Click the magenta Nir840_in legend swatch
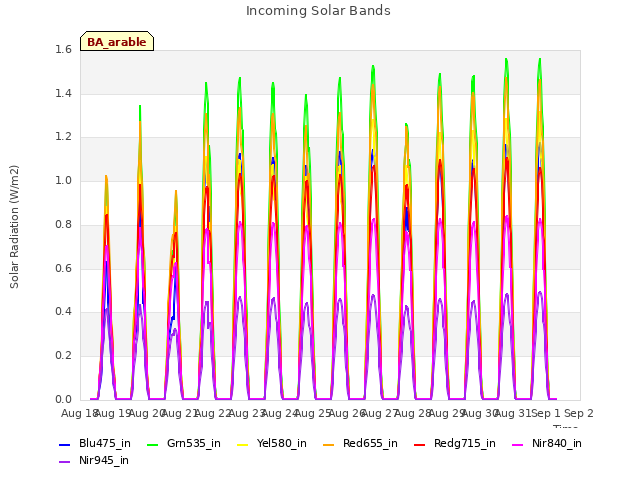This screenshot has height=480, width=640. (x=518, y=444)
